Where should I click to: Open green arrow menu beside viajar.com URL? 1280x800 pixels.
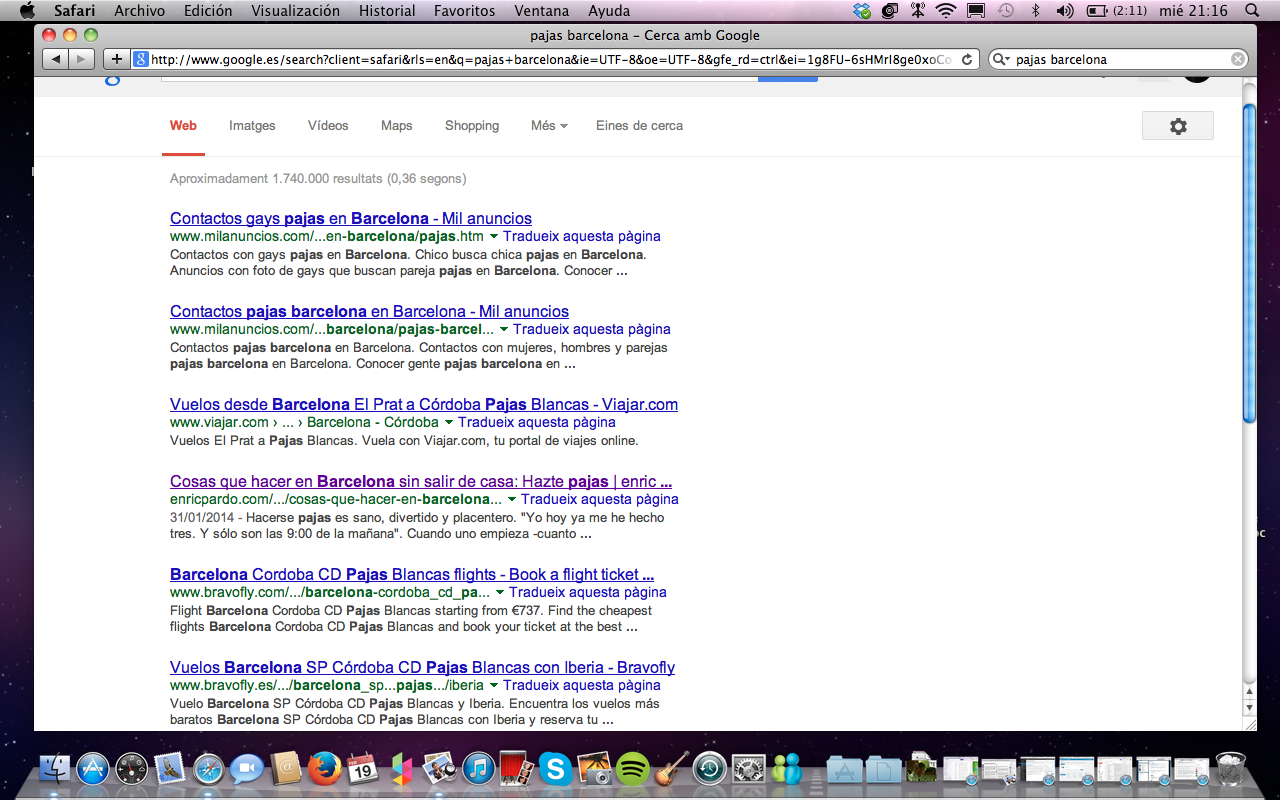(x=449, y=423)
